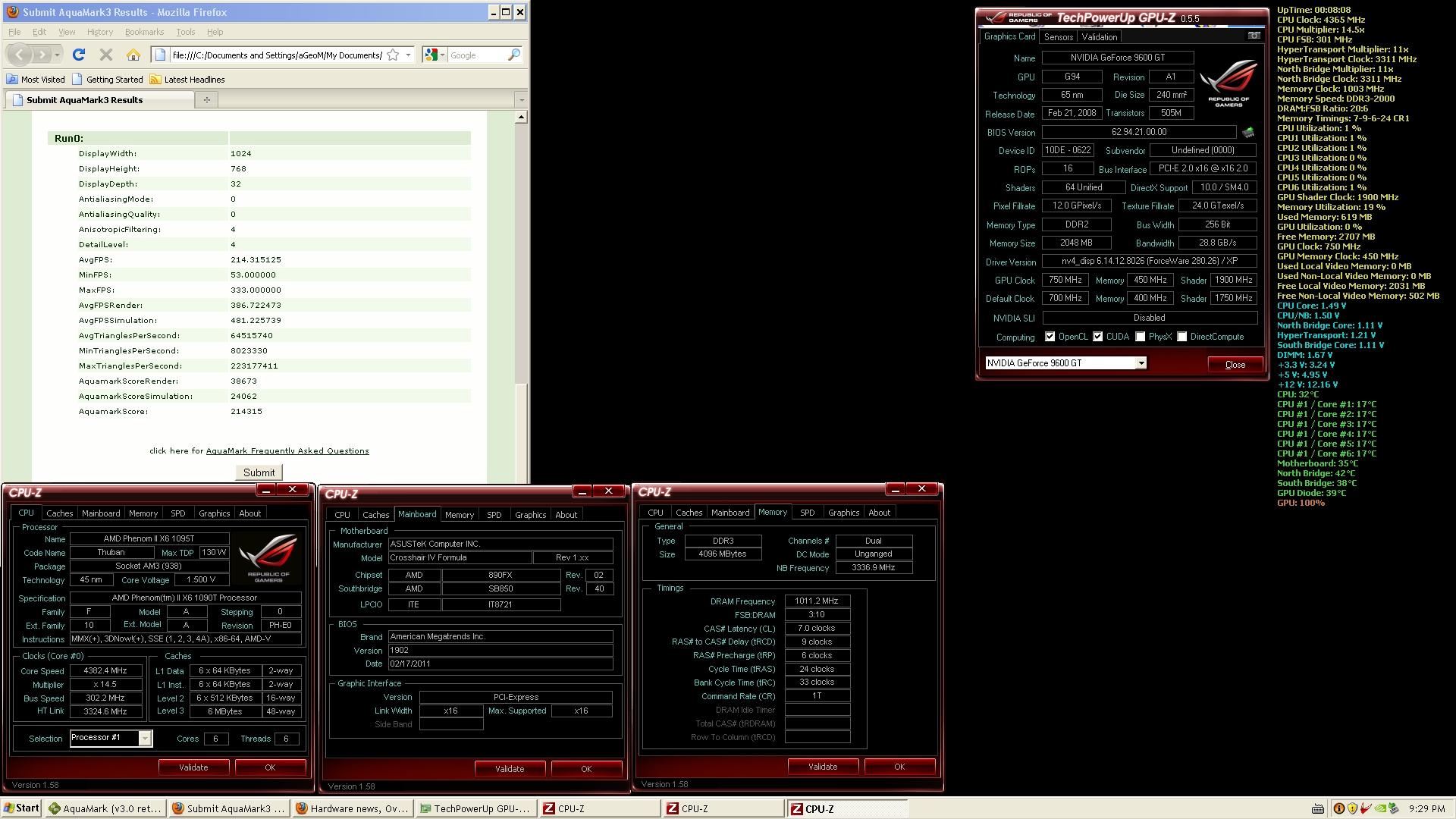
Task: Open the Firefox Tools menu
Action: point(185,32)
